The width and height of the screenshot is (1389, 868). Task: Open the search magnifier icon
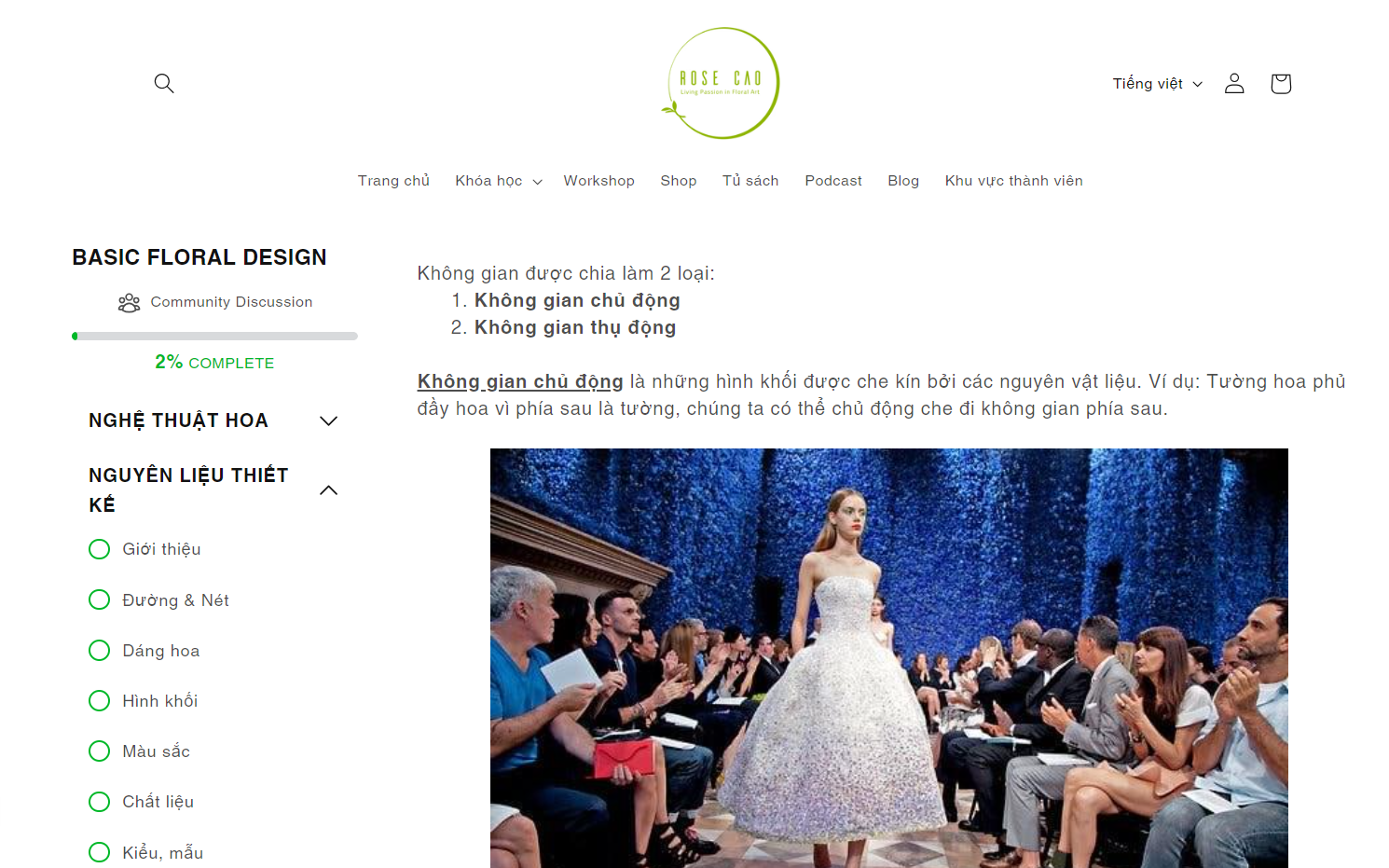[164, 83]
